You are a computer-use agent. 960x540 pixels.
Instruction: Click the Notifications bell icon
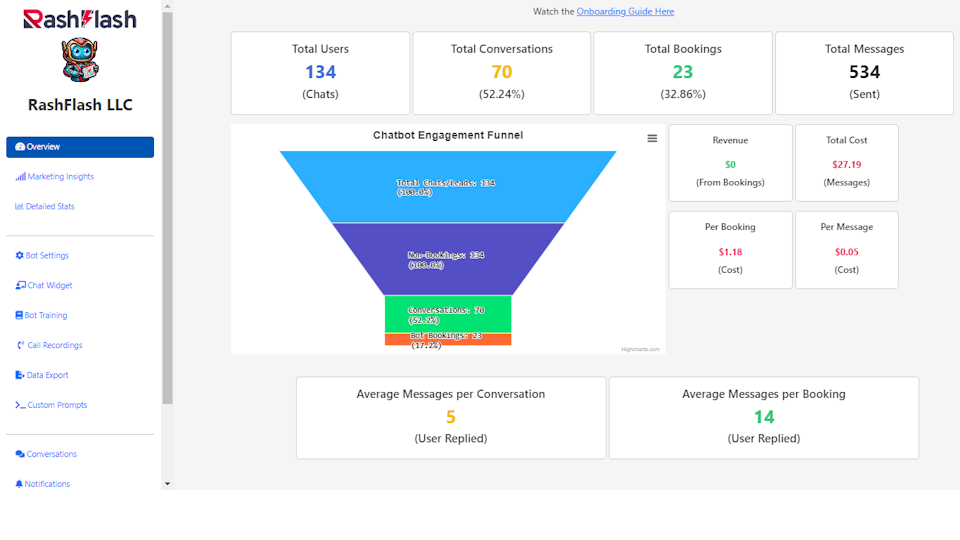19,484
